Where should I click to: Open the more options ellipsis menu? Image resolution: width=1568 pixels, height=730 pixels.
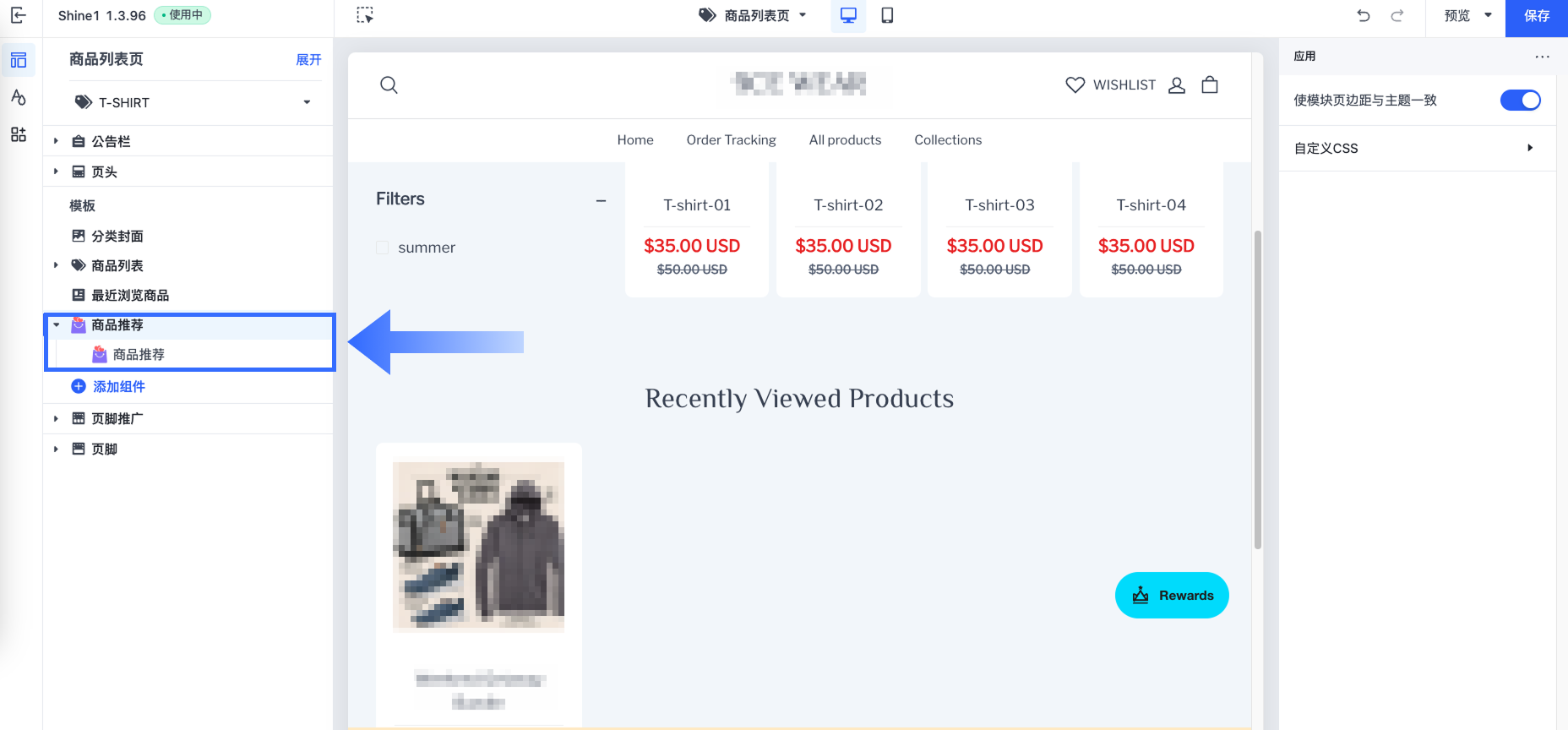(1543, 57)
